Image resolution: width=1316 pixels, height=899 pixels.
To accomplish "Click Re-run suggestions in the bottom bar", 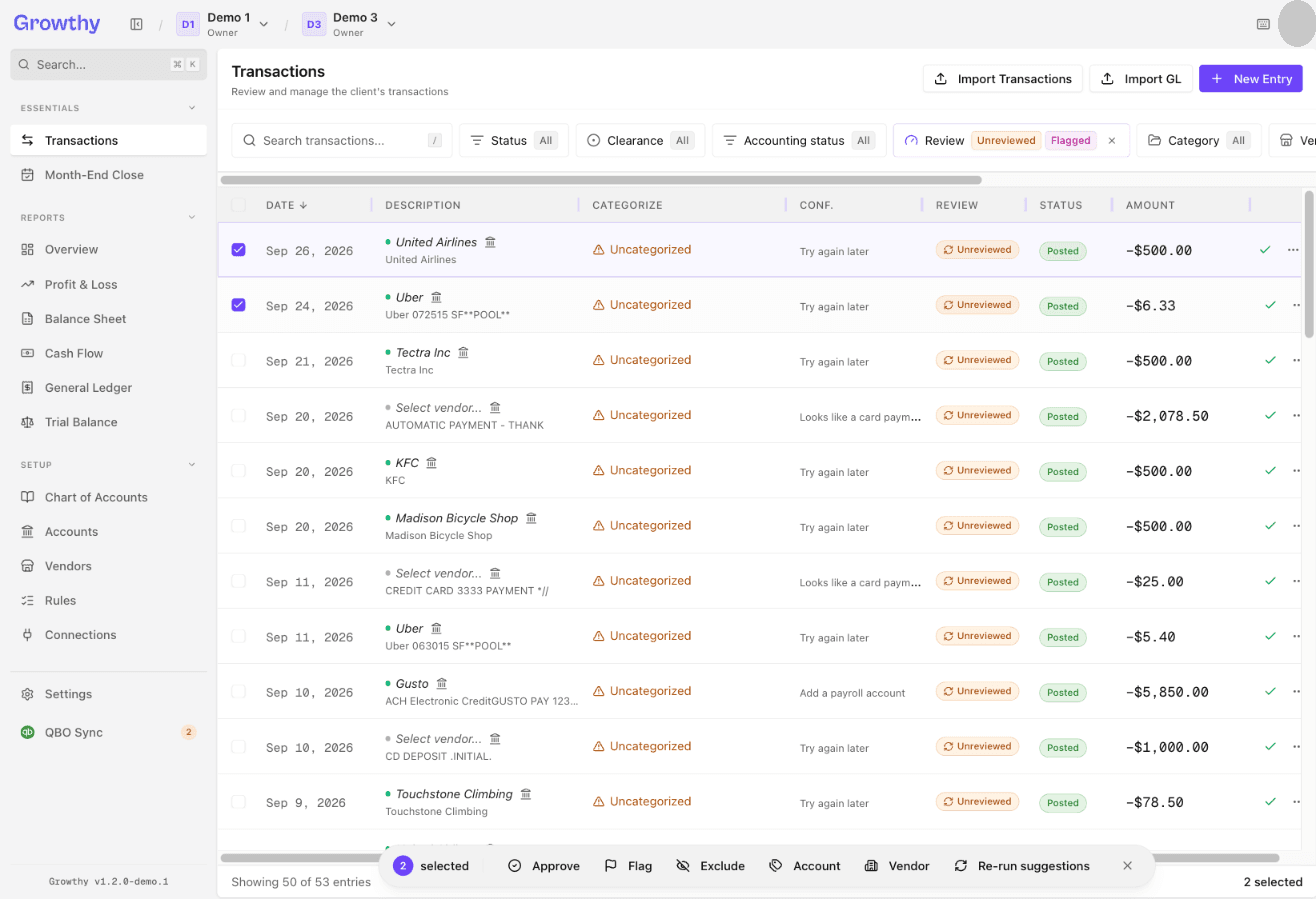I will pos(1022,866).
